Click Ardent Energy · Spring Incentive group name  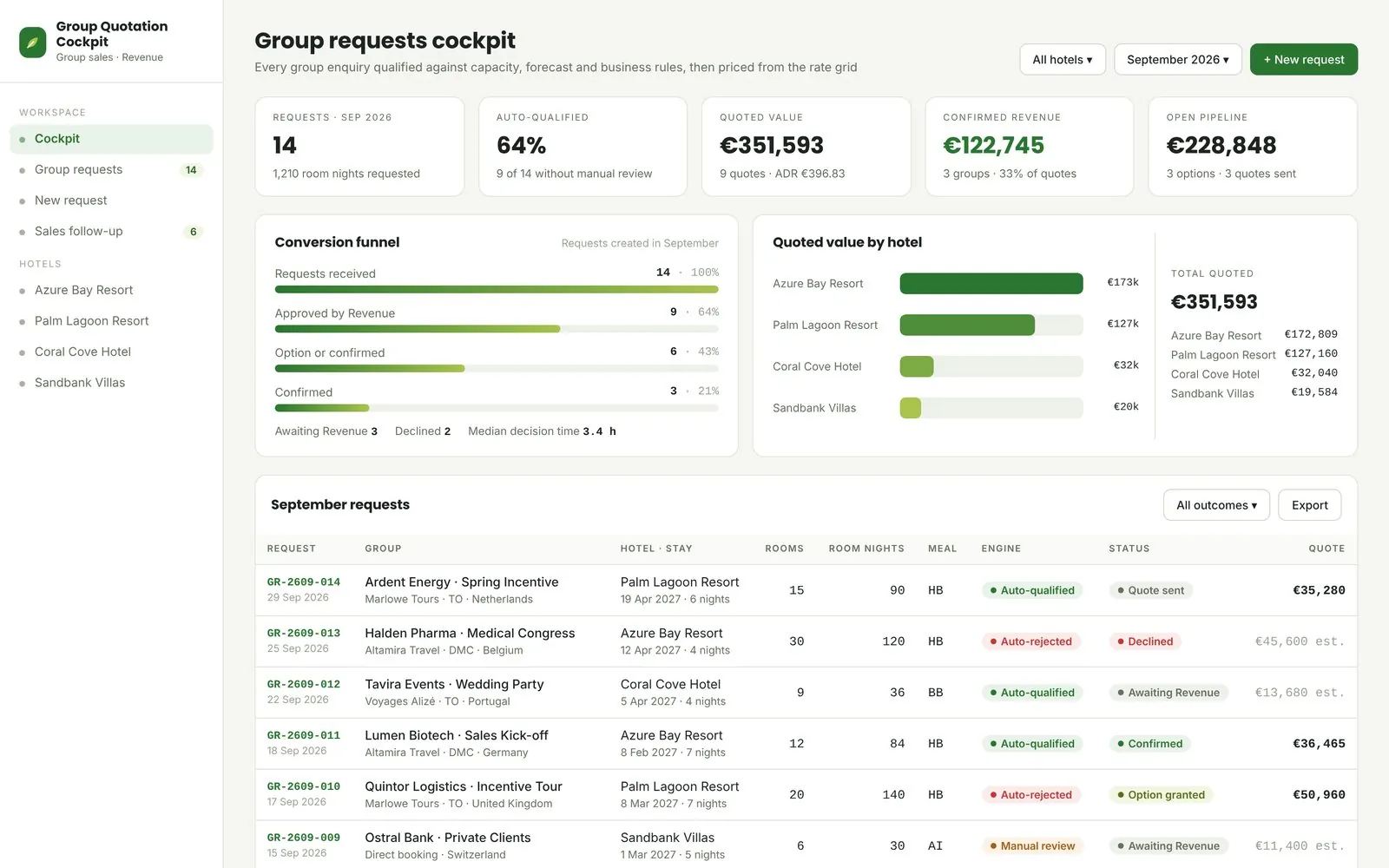point(462,582)
